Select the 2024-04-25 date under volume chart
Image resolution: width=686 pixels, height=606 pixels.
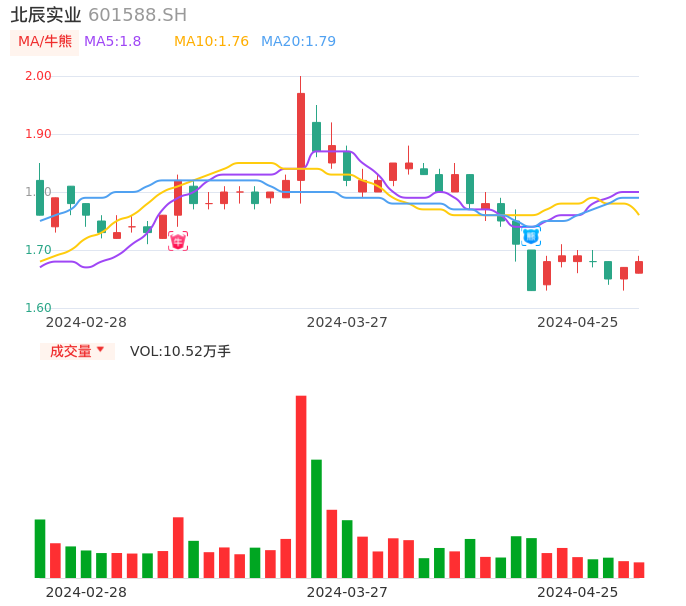[x=577, y=592]
